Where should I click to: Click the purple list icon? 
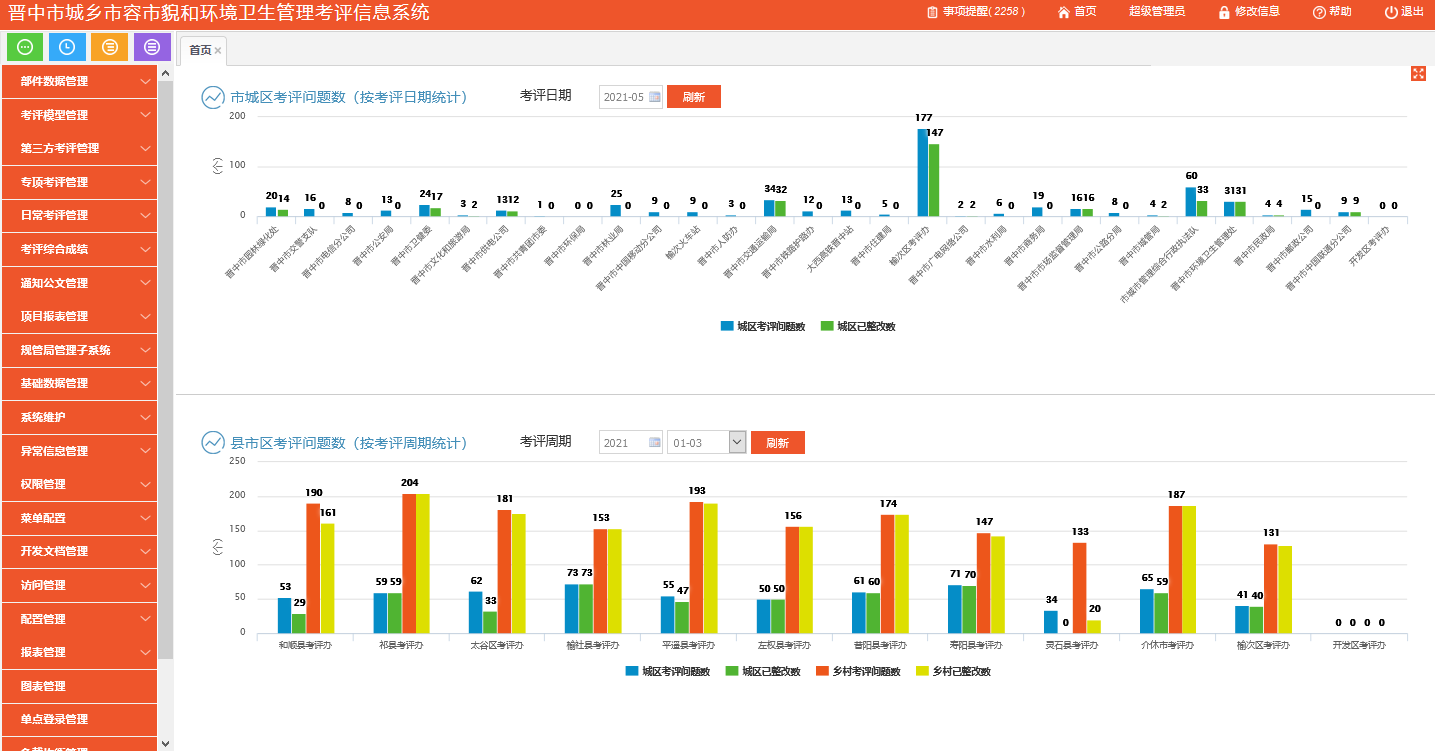(152, 47)
